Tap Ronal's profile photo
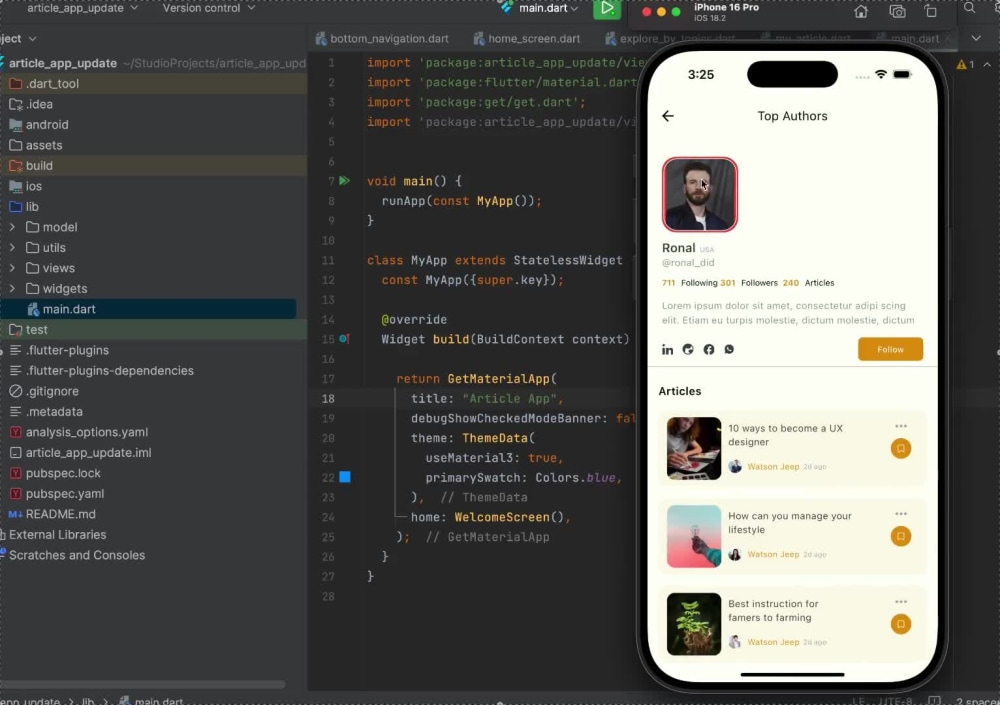Viewport: 1000px width, 705px height. (x=700, y=195)
